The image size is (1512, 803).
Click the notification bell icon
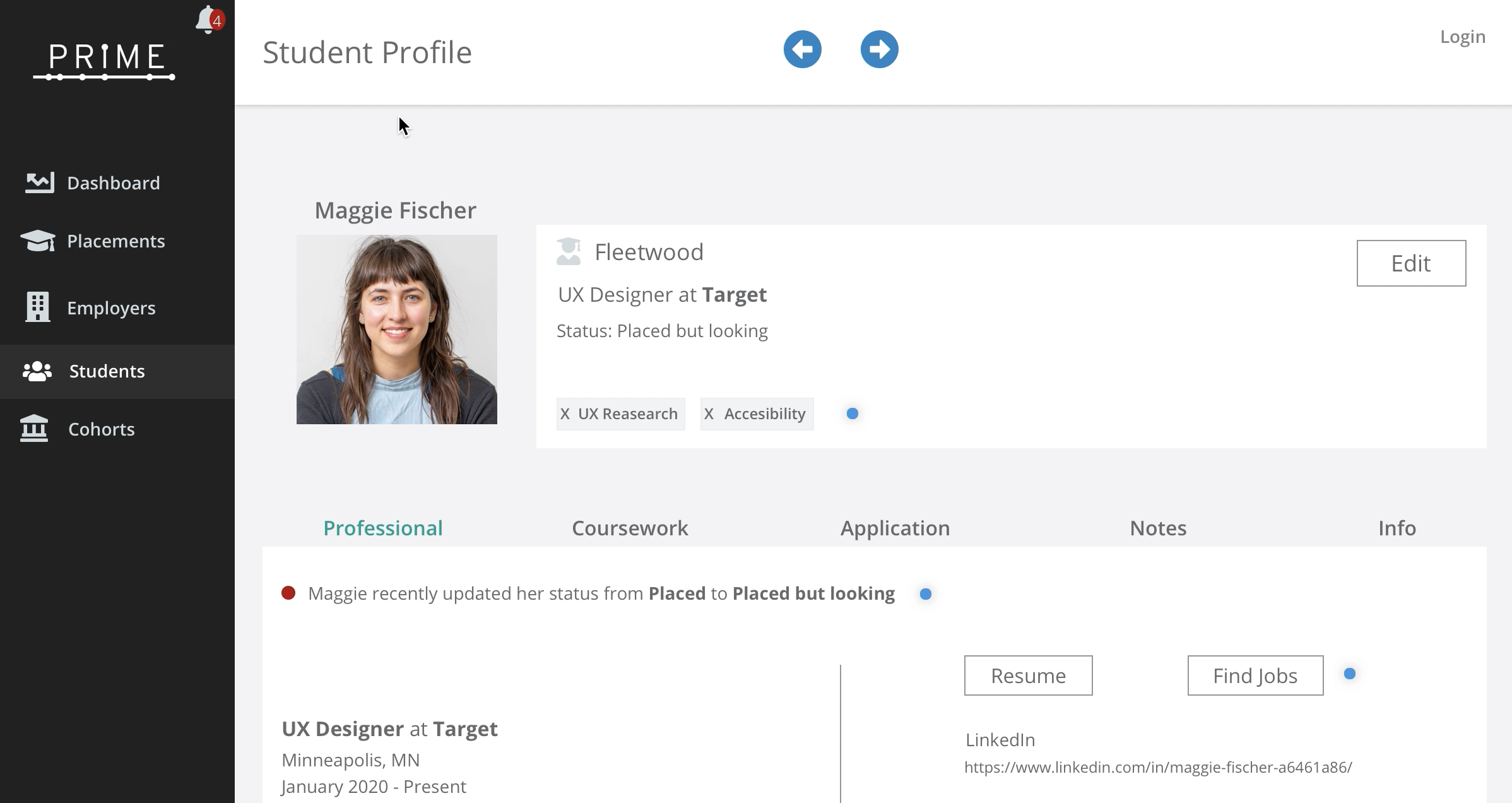tap(207, 20)
